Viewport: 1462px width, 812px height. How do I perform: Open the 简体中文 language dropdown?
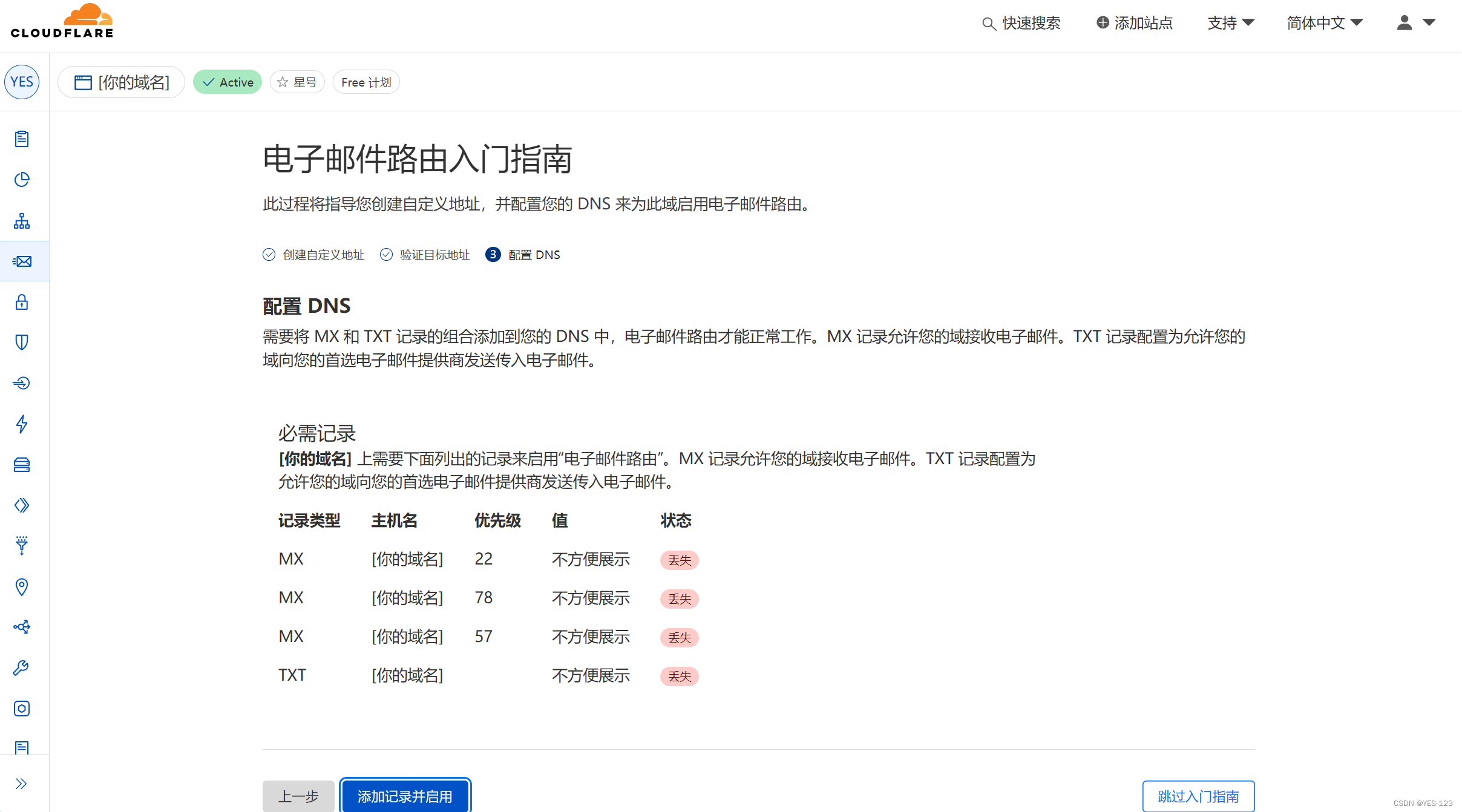(x=1324, y=23)
